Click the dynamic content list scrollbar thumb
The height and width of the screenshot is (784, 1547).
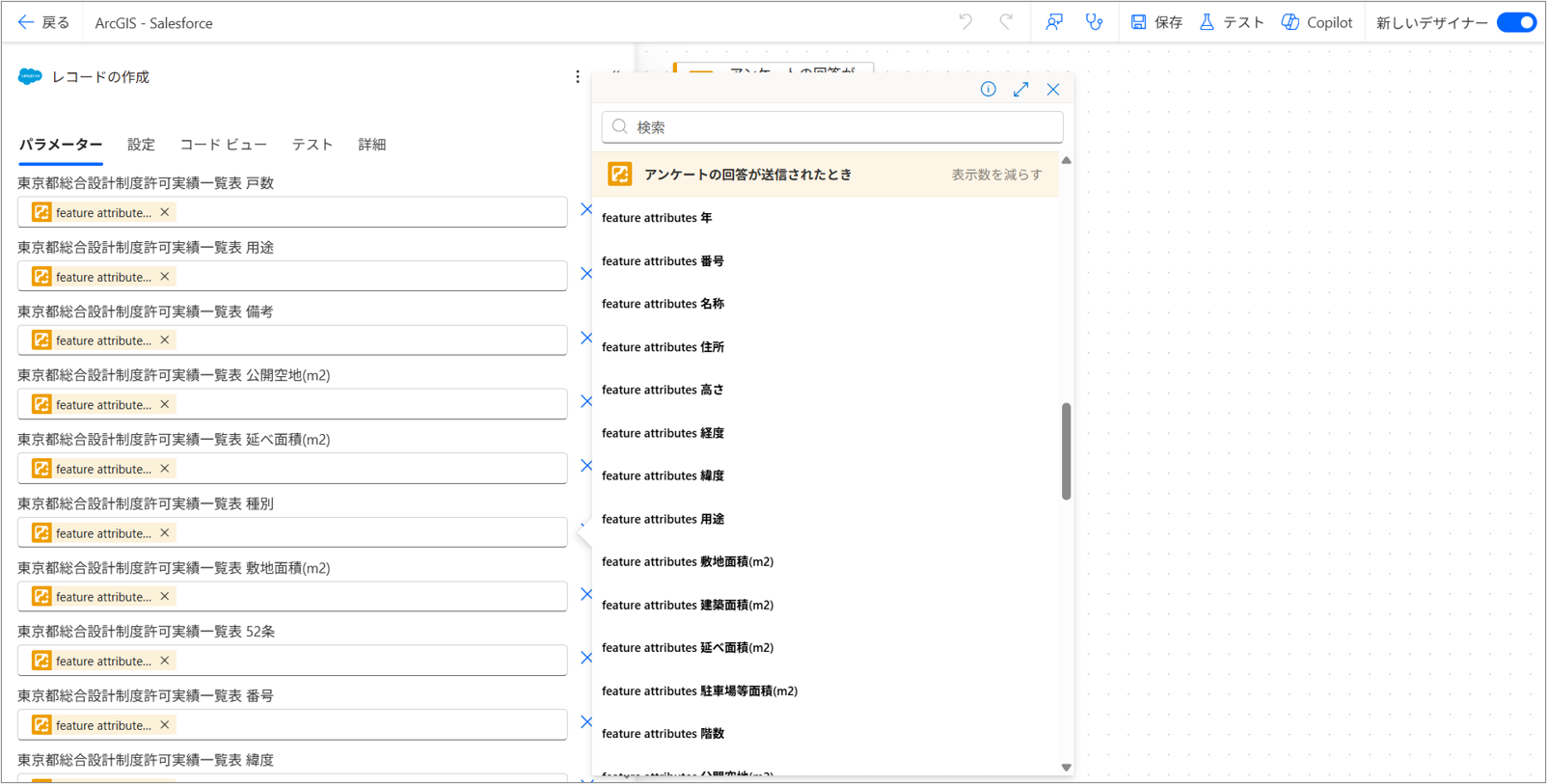click(x=1066, y=451)
